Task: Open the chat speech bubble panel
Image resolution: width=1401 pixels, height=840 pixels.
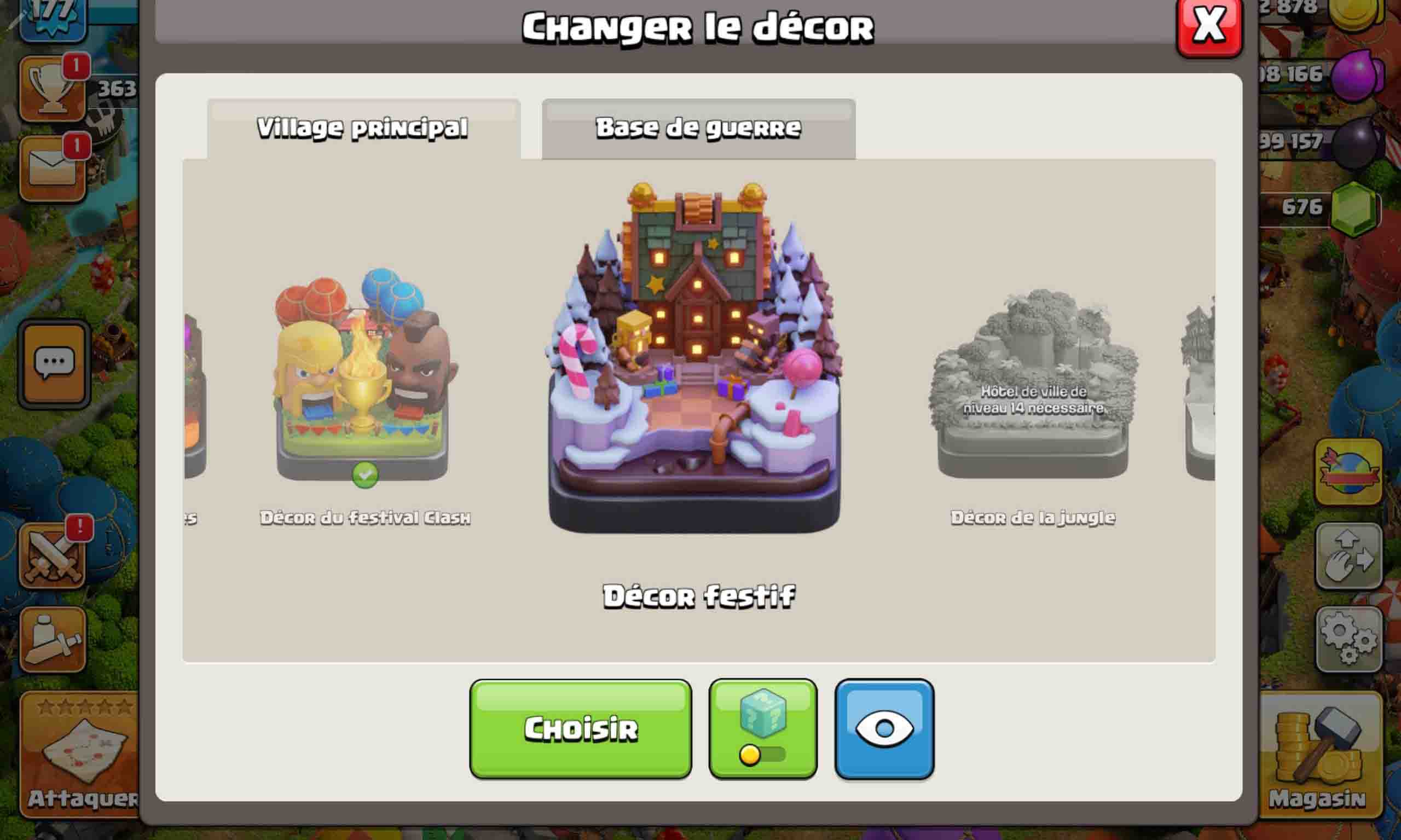Action: point(54,364)
